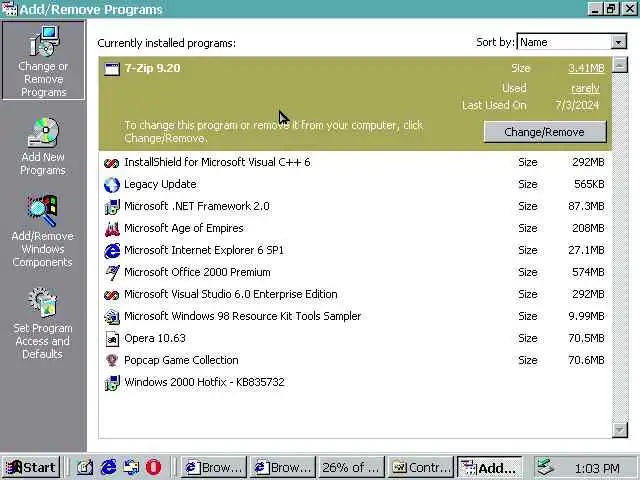Image resolution: width=640 pixels, height=480 pixels.
Task: Click the first quick launch notepad icon
Action: point(85,467)
